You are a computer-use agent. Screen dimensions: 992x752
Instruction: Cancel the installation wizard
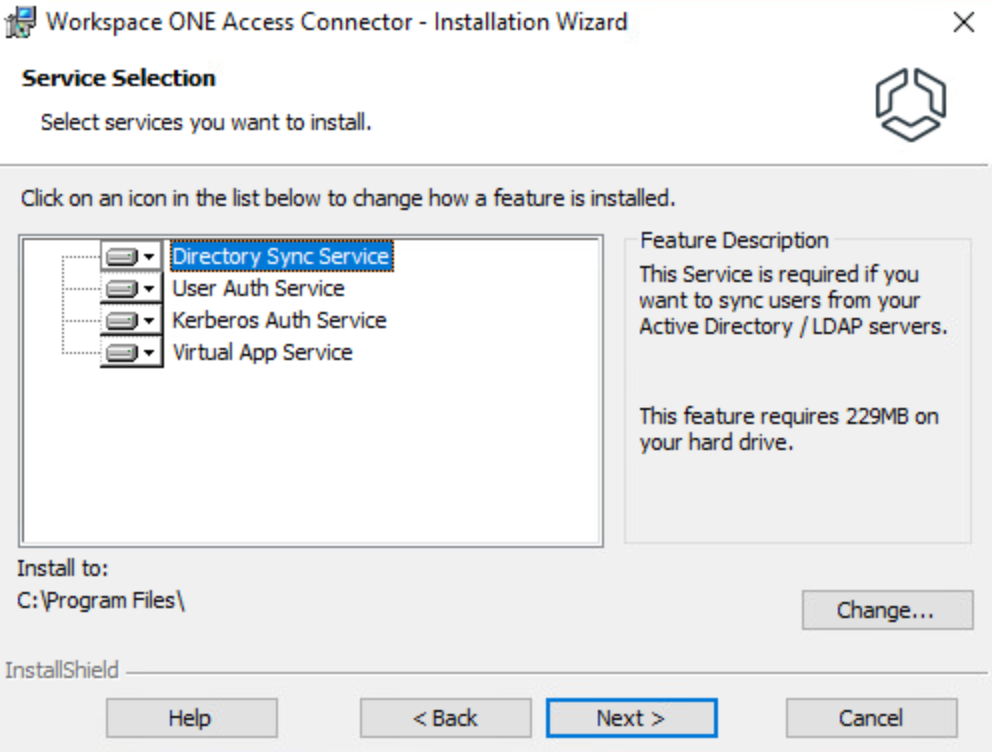[871, 718]
